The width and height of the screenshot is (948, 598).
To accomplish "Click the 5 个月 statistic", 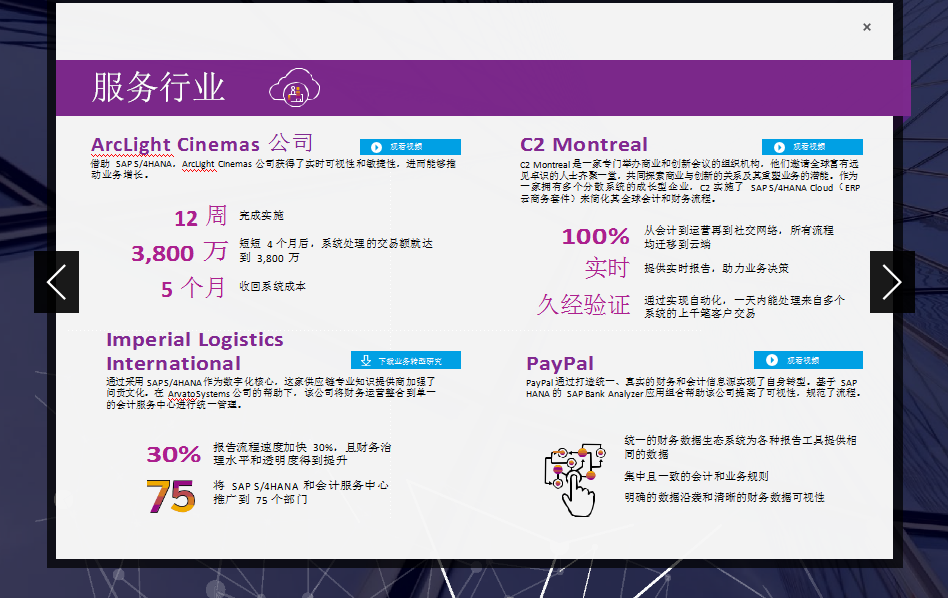I will tap(193, 288).
